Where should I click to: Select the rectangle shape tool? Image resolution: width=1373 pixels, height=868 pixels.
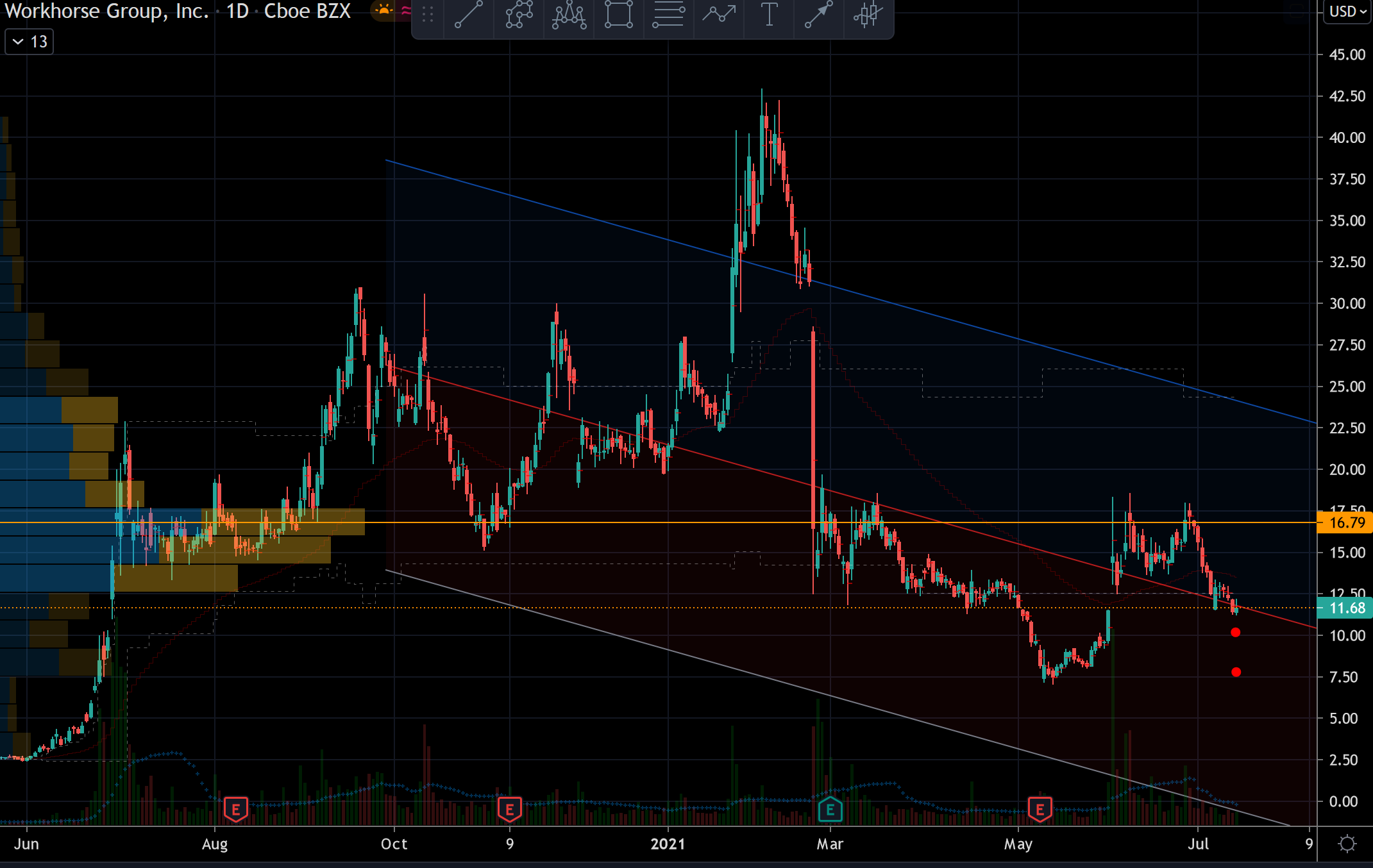pyautogui.click(x=619, y=14)
